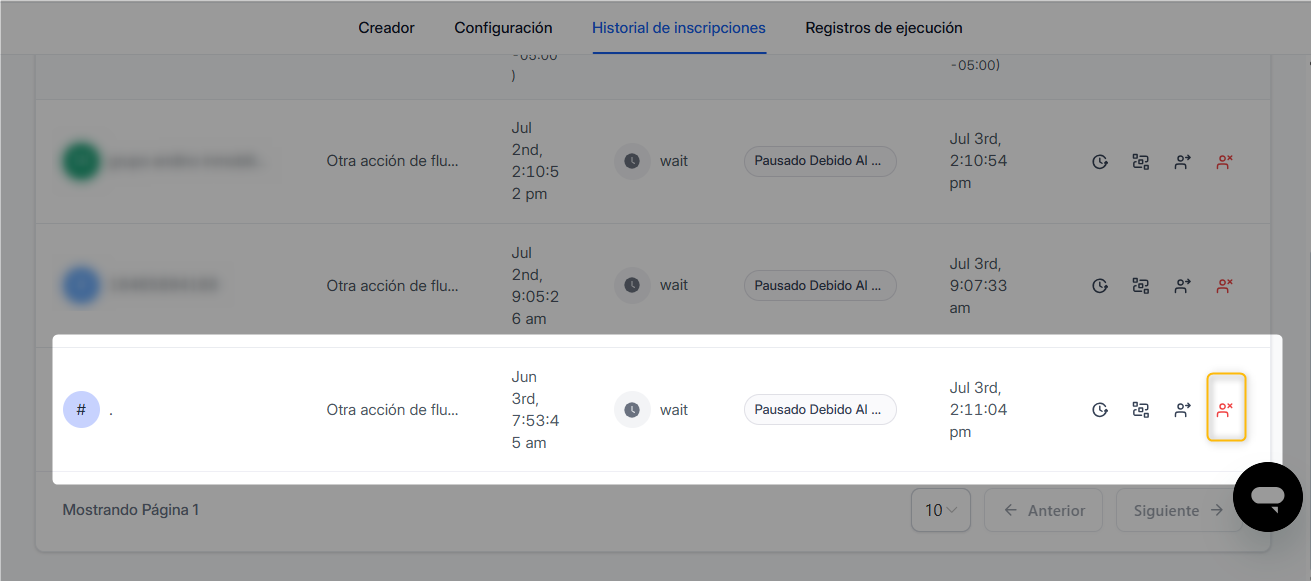
Task: Click history clock icon for 2:10:54 pm row
Action: pos(1099,161)
